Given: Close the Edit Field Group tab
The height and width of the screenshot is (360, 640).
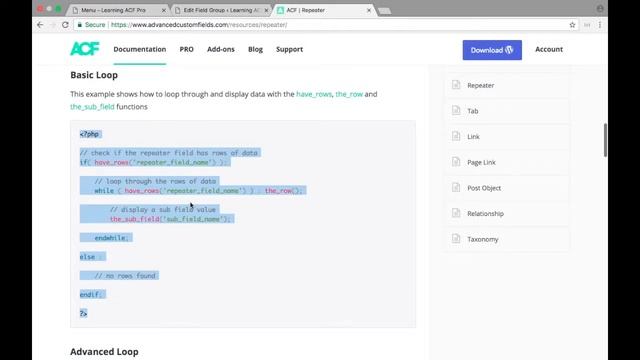Looking at the screenshot, I should [x=266, y=10].
